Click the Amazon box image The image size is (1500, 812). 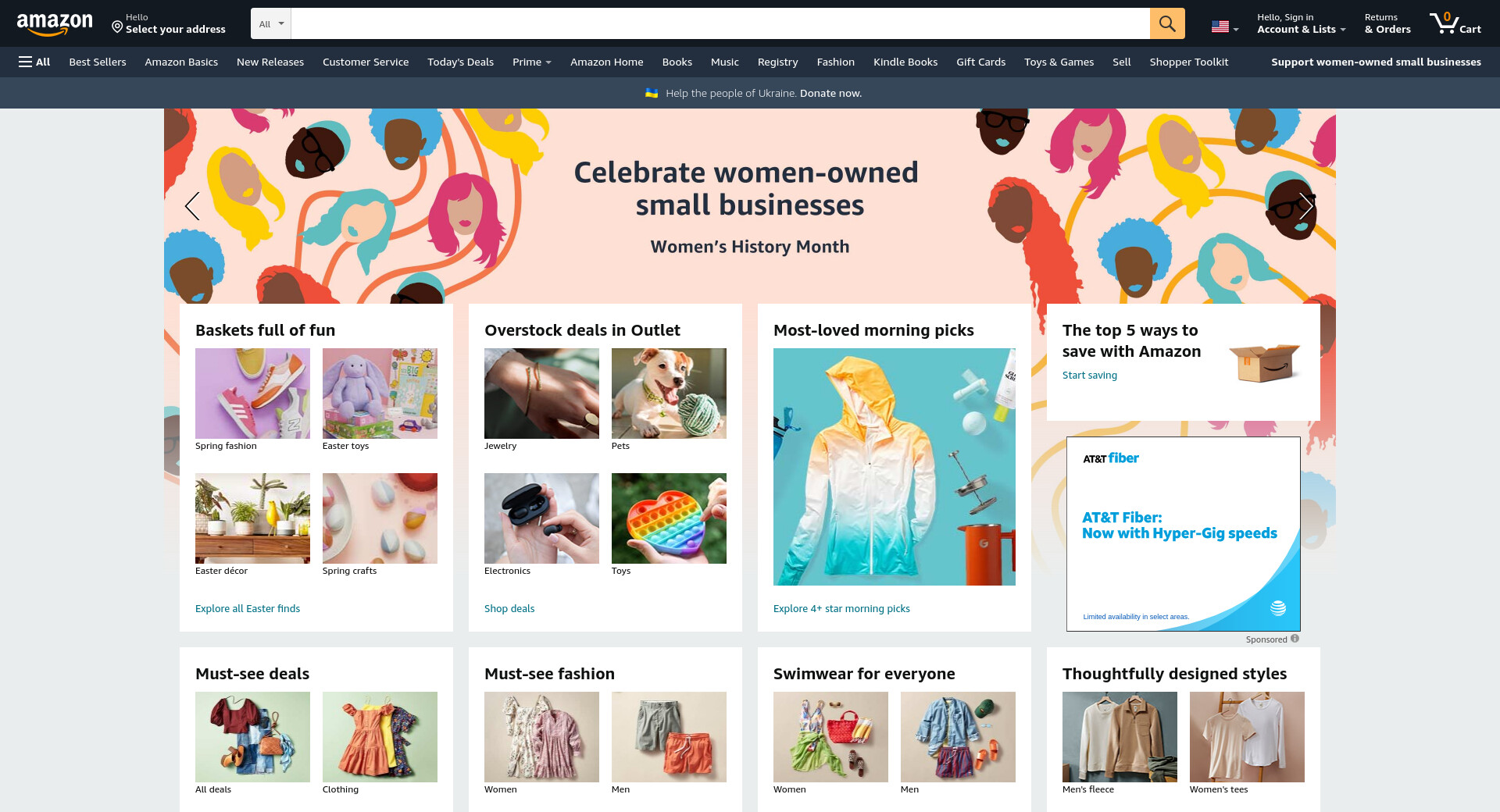pos(1264,362)
